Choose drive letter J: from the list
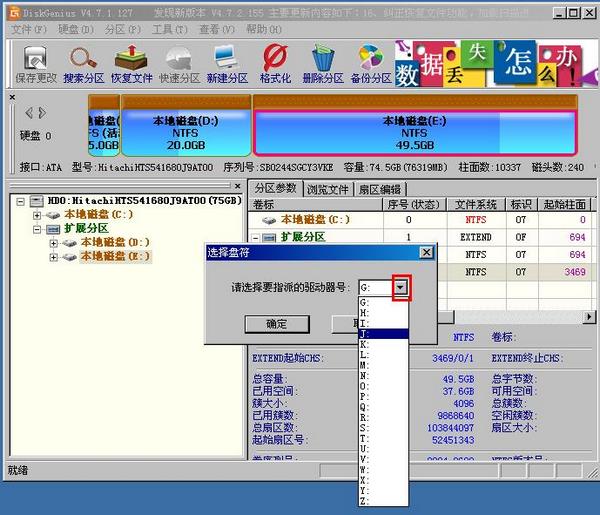Screen dimensions: 600x515 point(383,334)
